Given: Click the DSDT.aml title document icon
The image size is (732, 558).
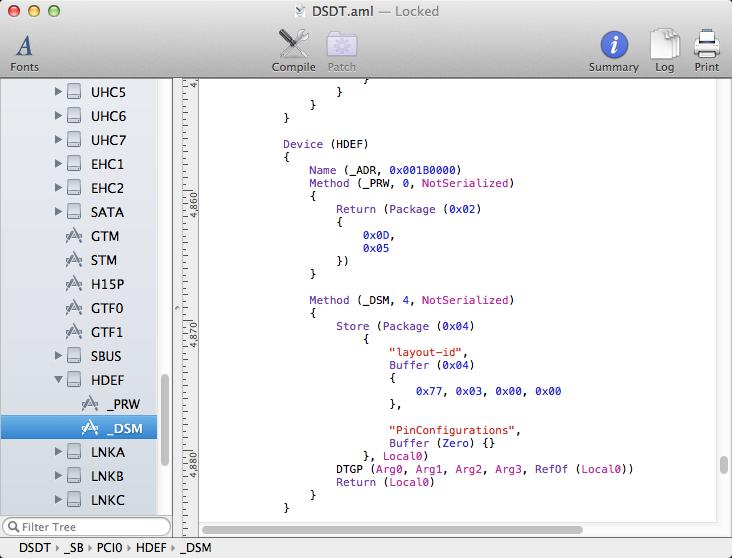Looking at the screenshot, I should click(x=300, y=11).
